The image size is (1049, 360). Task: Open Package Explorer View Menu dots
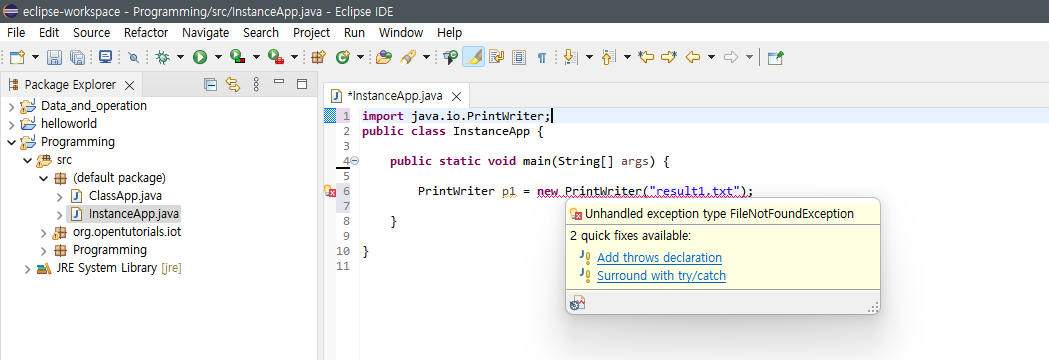pos(256,84)
